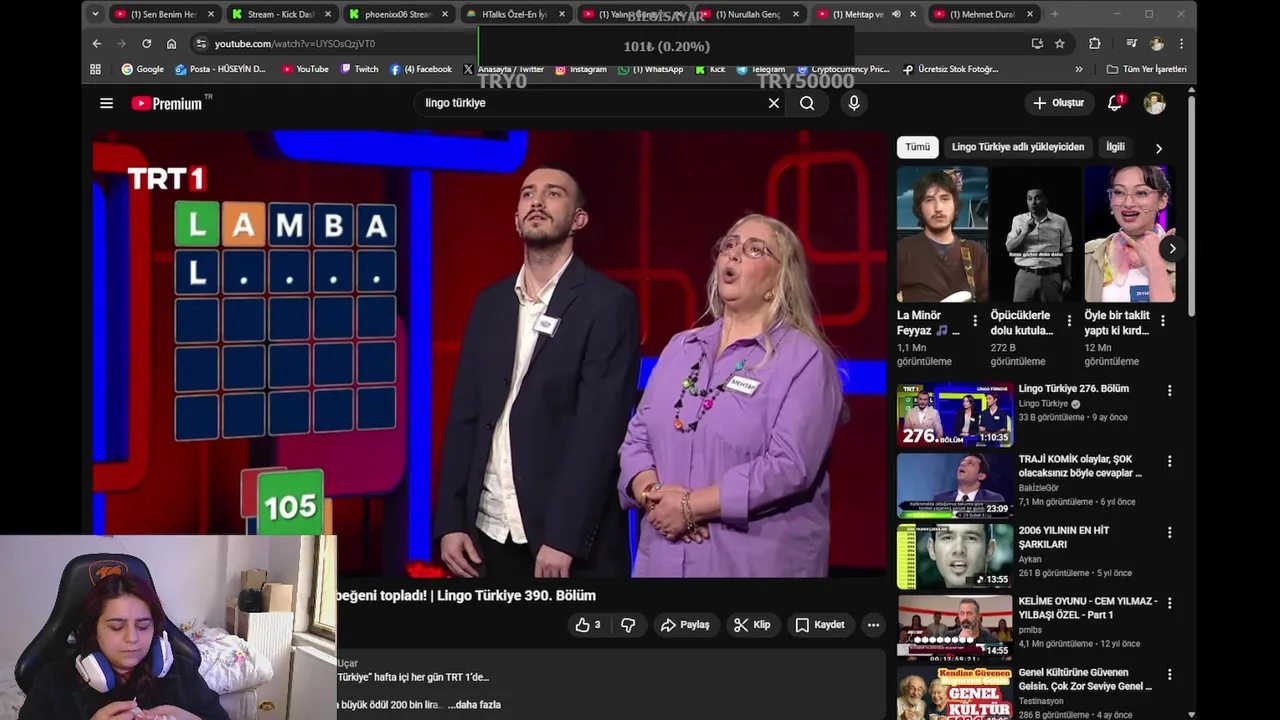The height and width of the screenshot is (720, 1280).
Task: Open the browser extensions puzzle icon
Action: pos(1094,44)
